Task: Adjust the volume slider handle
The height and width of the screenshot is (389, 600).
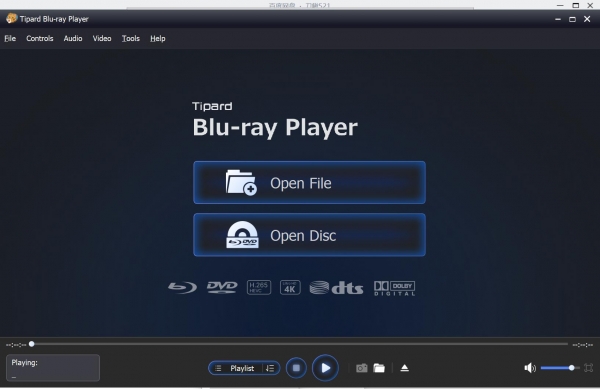Action: pos(571,368)
